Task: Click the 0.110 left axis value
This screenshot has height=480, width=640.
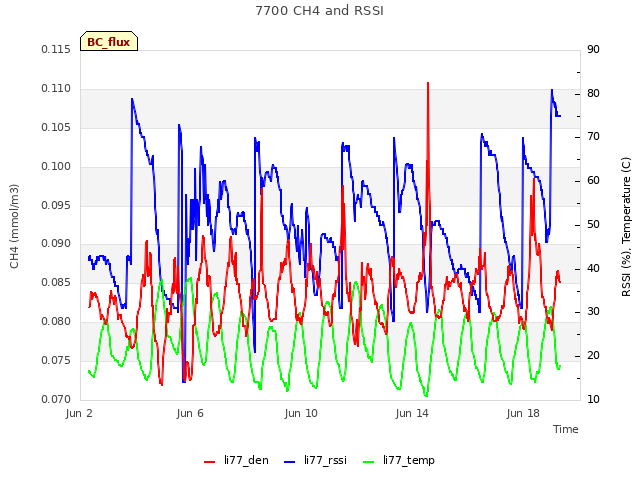Action: (56, 88)
